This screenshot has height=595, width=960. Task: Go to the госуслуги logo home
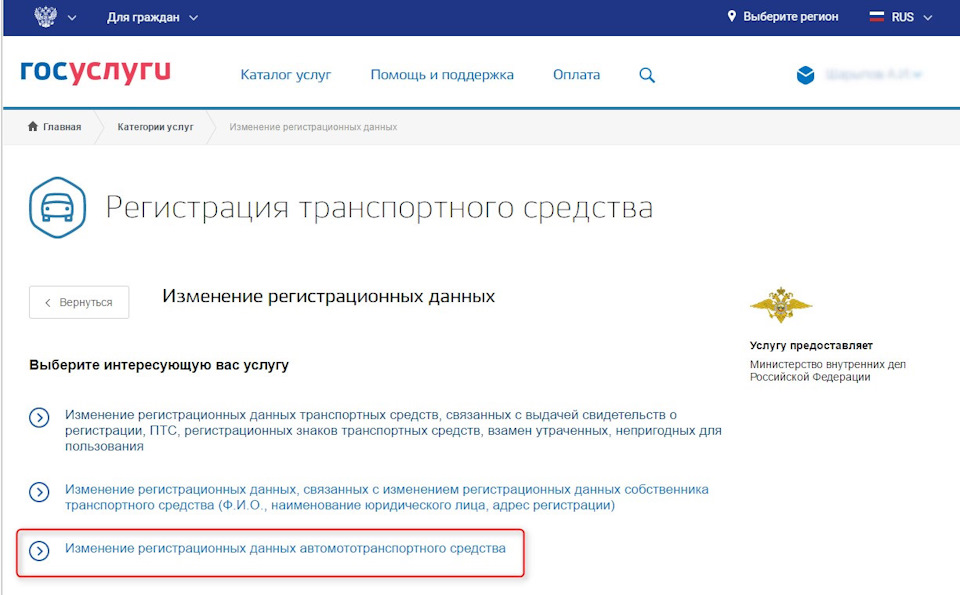(x=96, y=72)
